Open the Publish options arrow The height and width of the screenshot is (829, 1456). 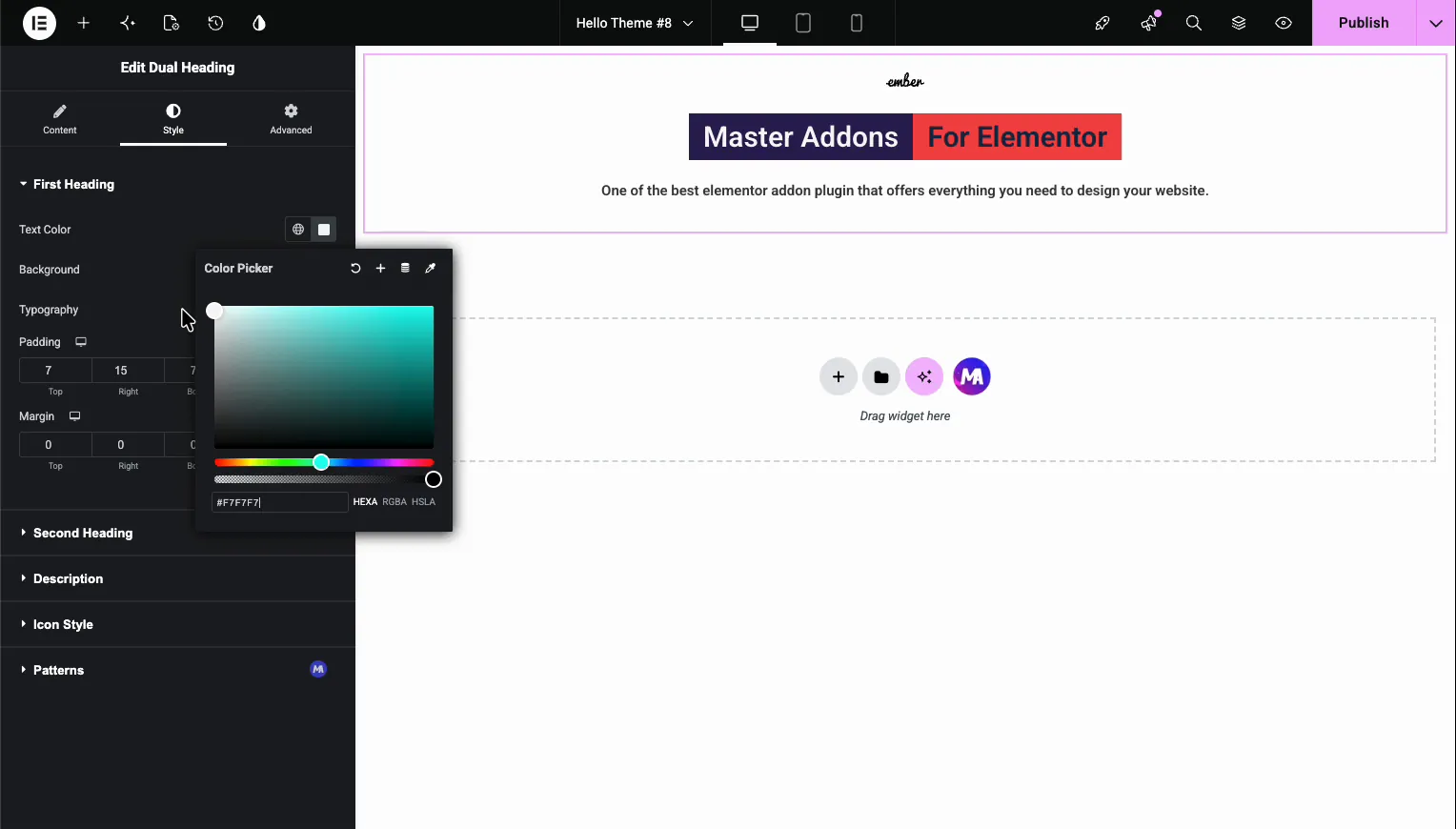(x=1436, y=23)
